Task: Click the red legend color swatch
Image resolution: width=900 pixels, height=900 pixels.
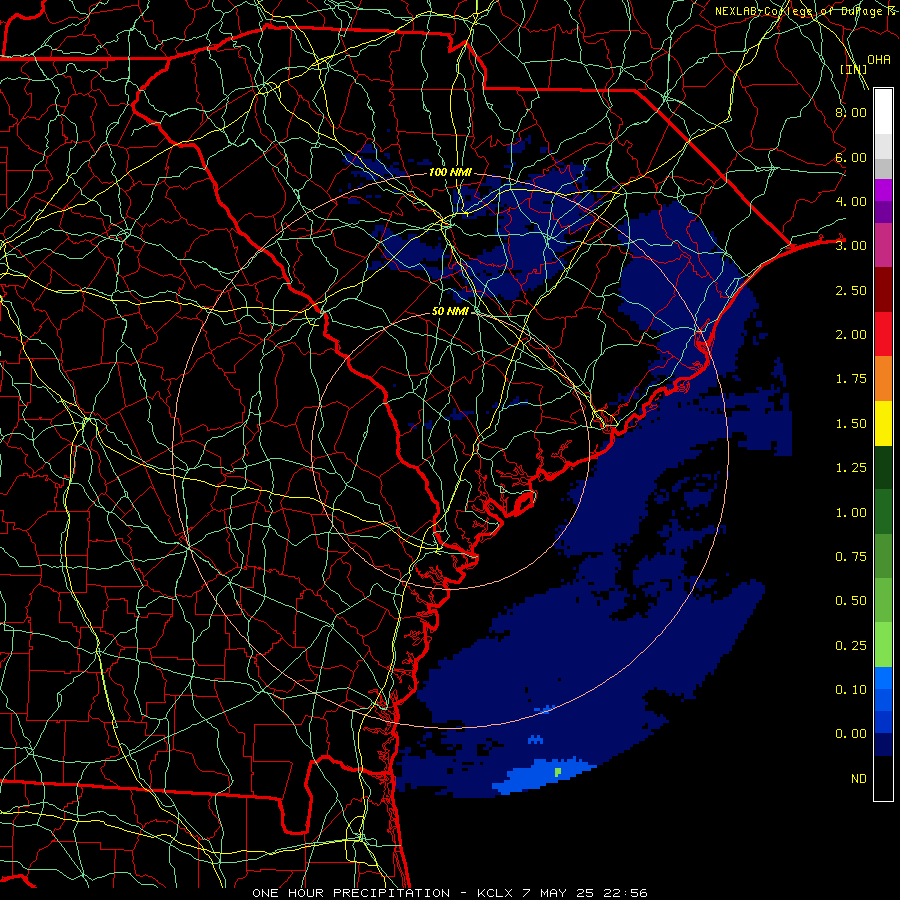Action: tap(883, 334)
